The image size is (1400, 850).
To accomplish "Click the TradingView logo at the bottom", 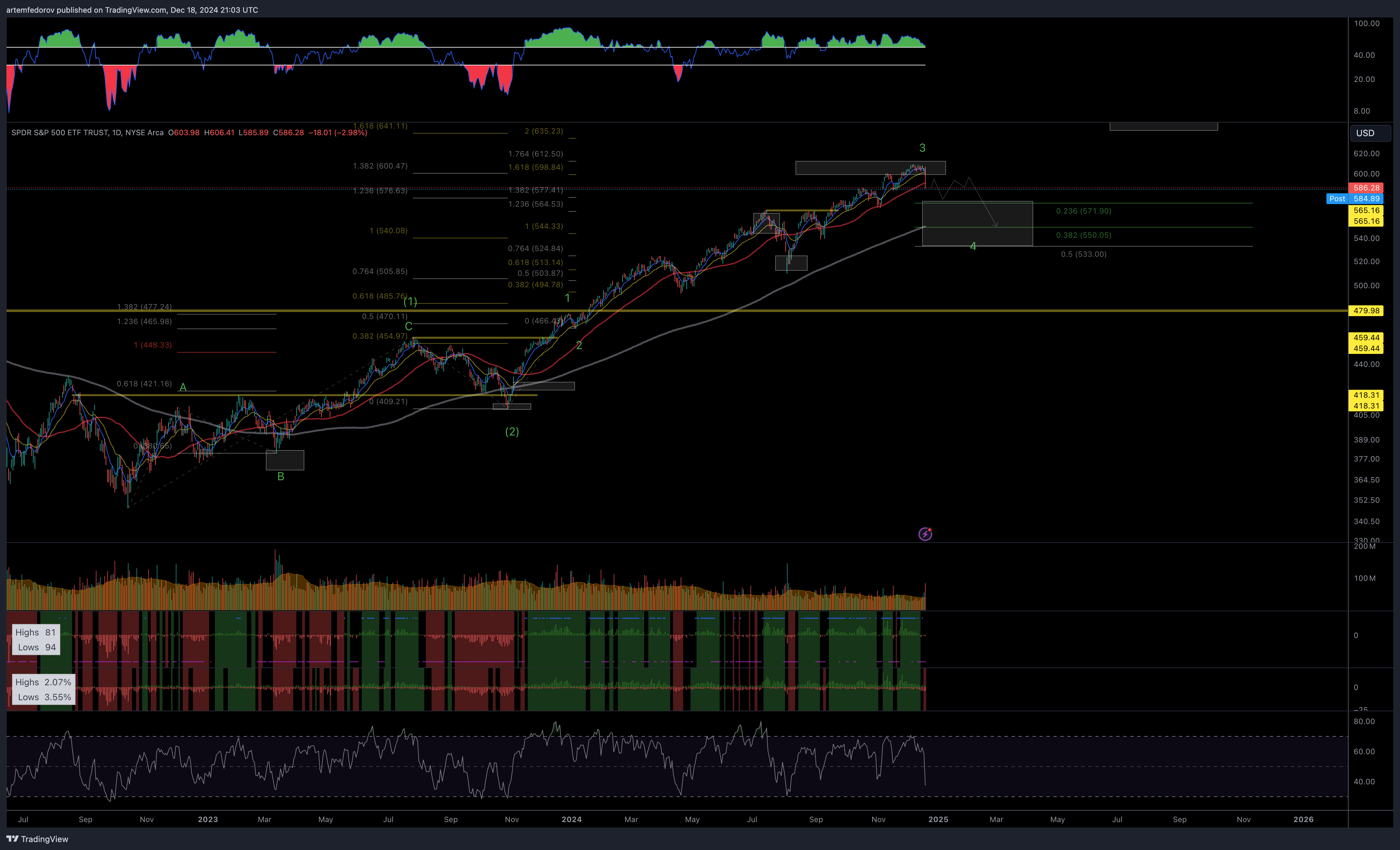I will tap(37, 839).
